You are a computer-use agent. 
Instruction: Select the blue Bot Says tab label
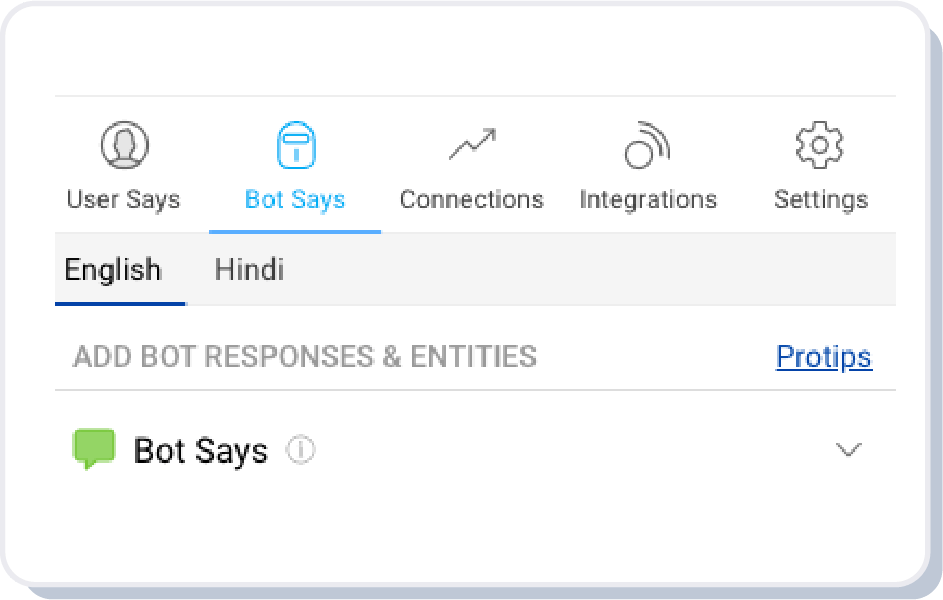[x=295, y=199]
